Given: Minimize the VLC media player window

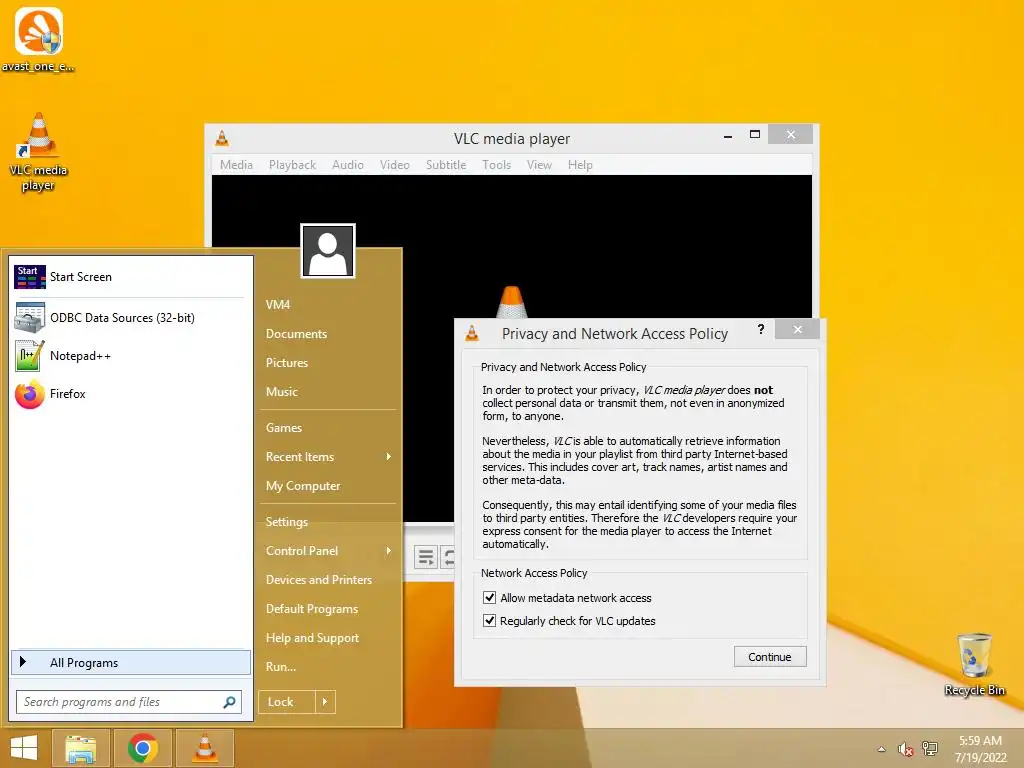Looking at the screenshot, I should (728, 135).
